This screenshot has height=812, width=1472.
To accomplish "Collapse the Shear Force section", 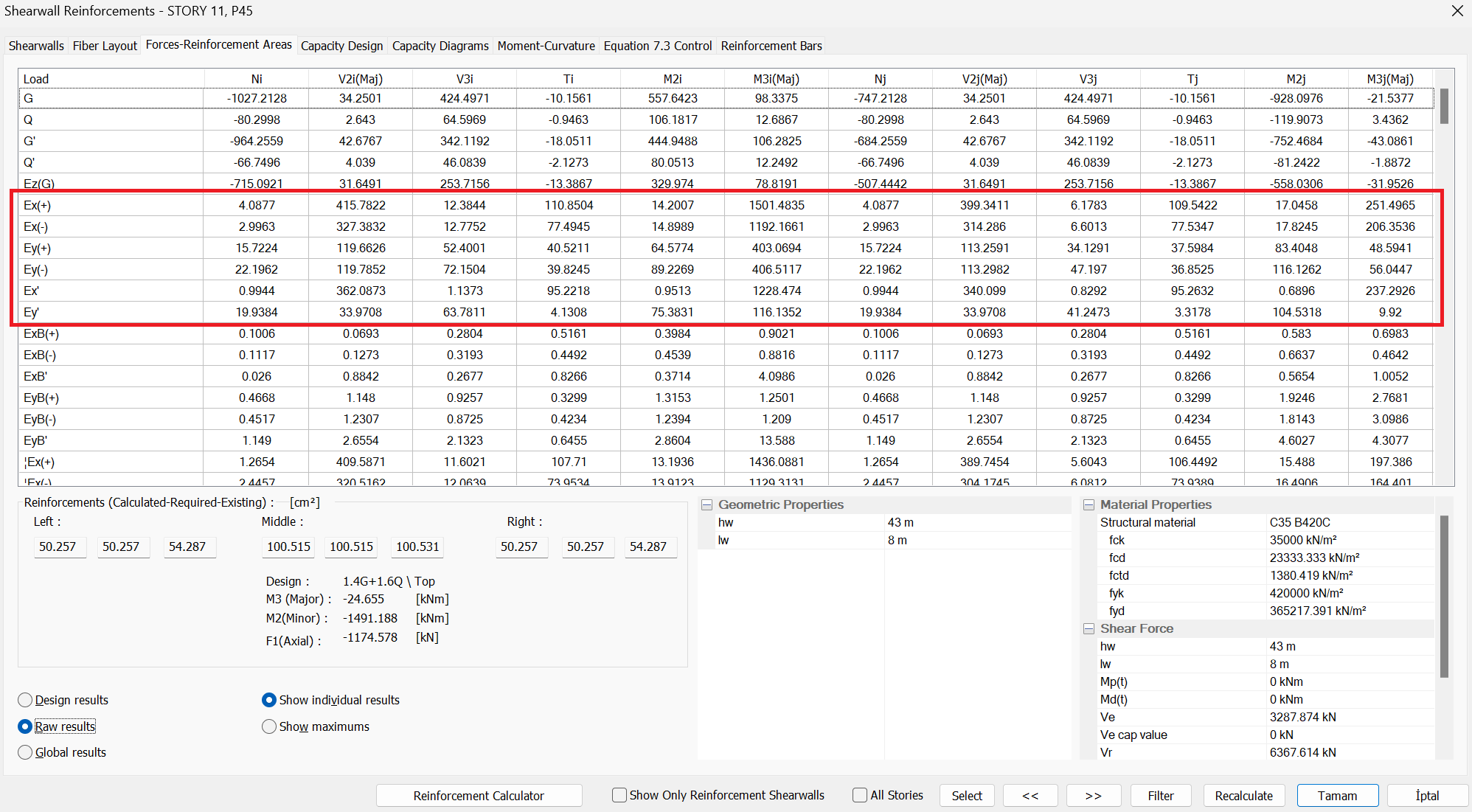I will 1089,629.
